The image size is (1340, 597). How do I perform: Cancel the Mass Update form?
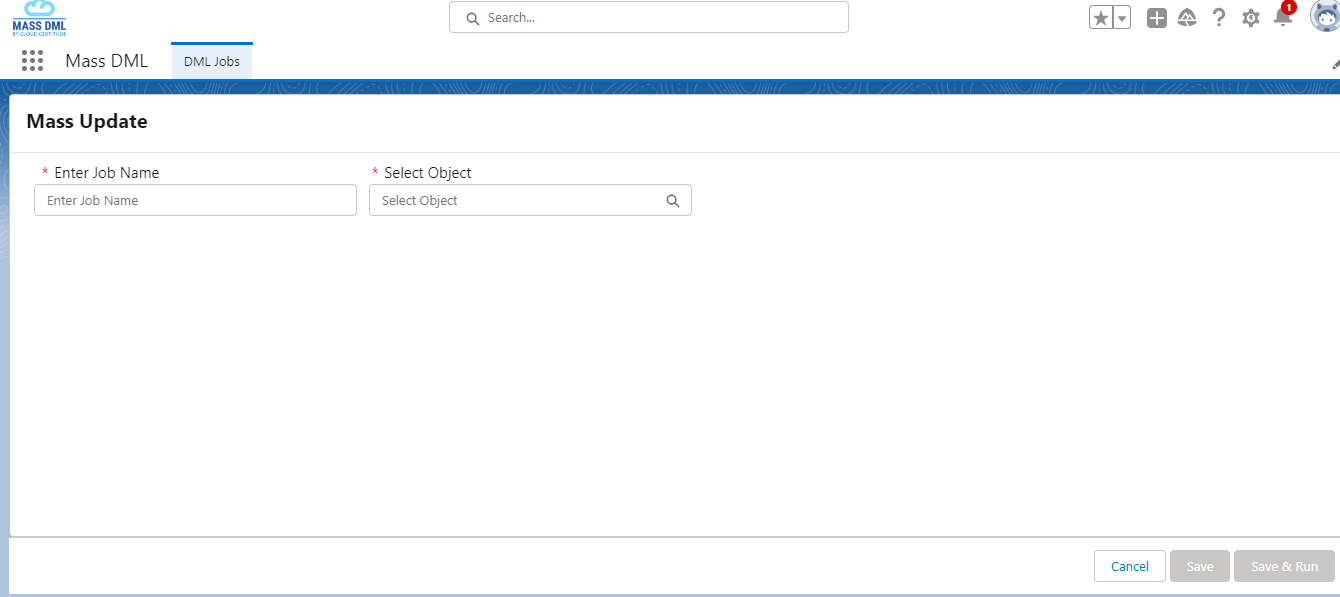point(1129,566)
